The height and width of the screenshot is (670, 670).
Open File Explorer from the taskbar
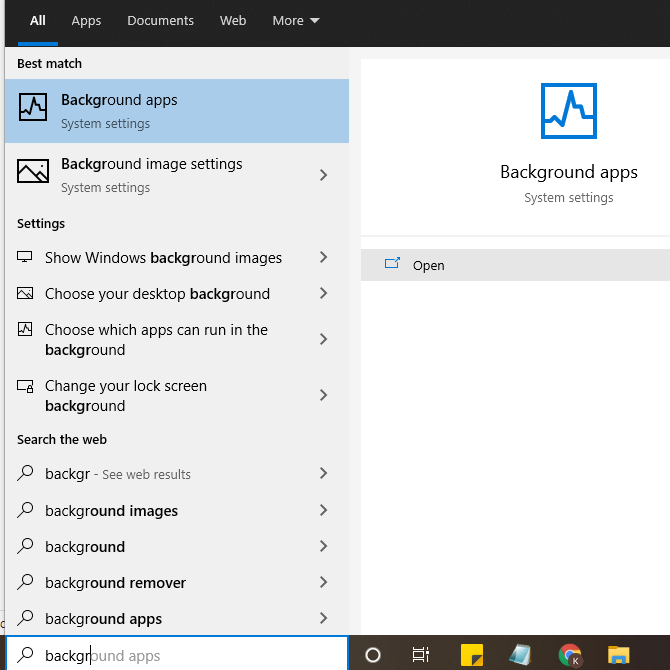(619, 655)
